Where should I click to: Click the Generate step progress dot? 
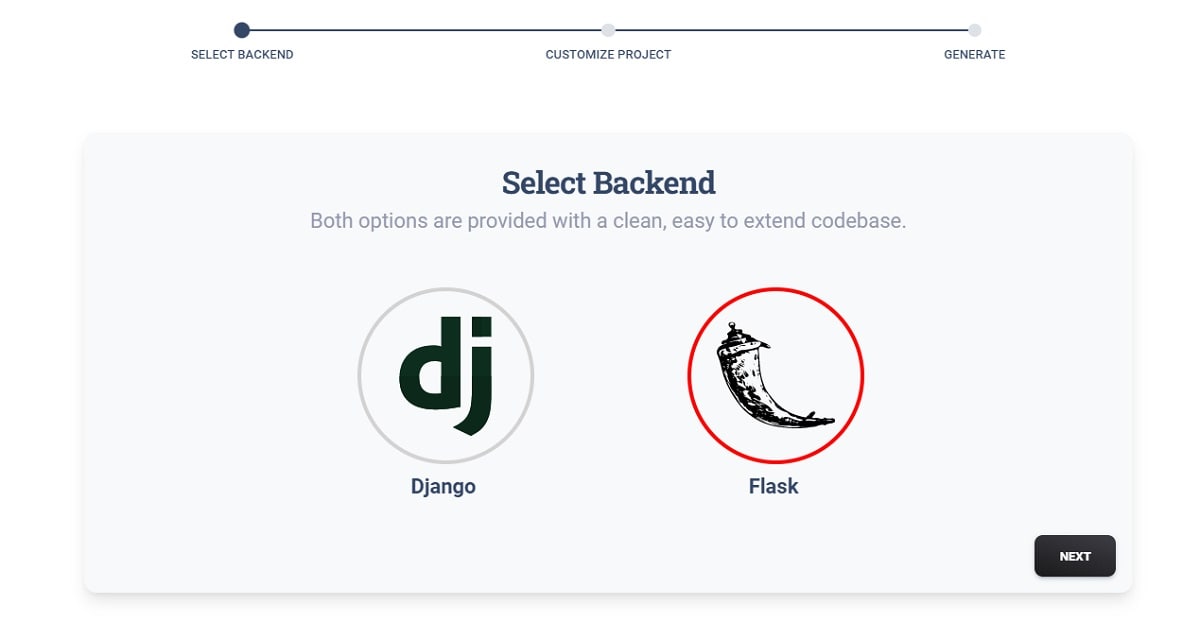coord(974,31)
